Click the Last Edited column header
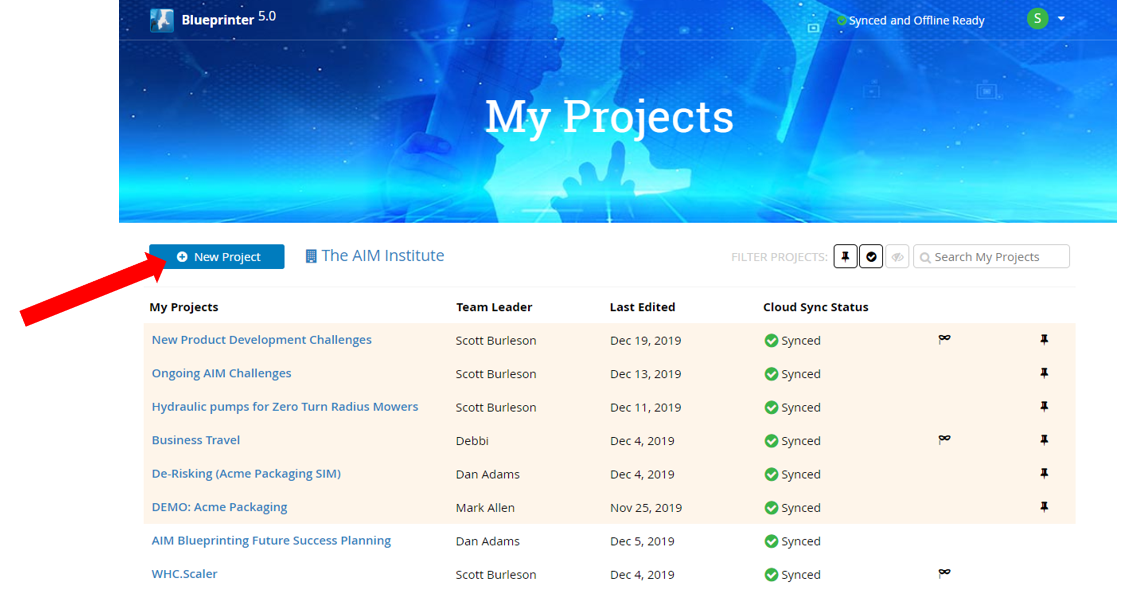This screenshot has width=1140, height=596. (x=642, y=307)
